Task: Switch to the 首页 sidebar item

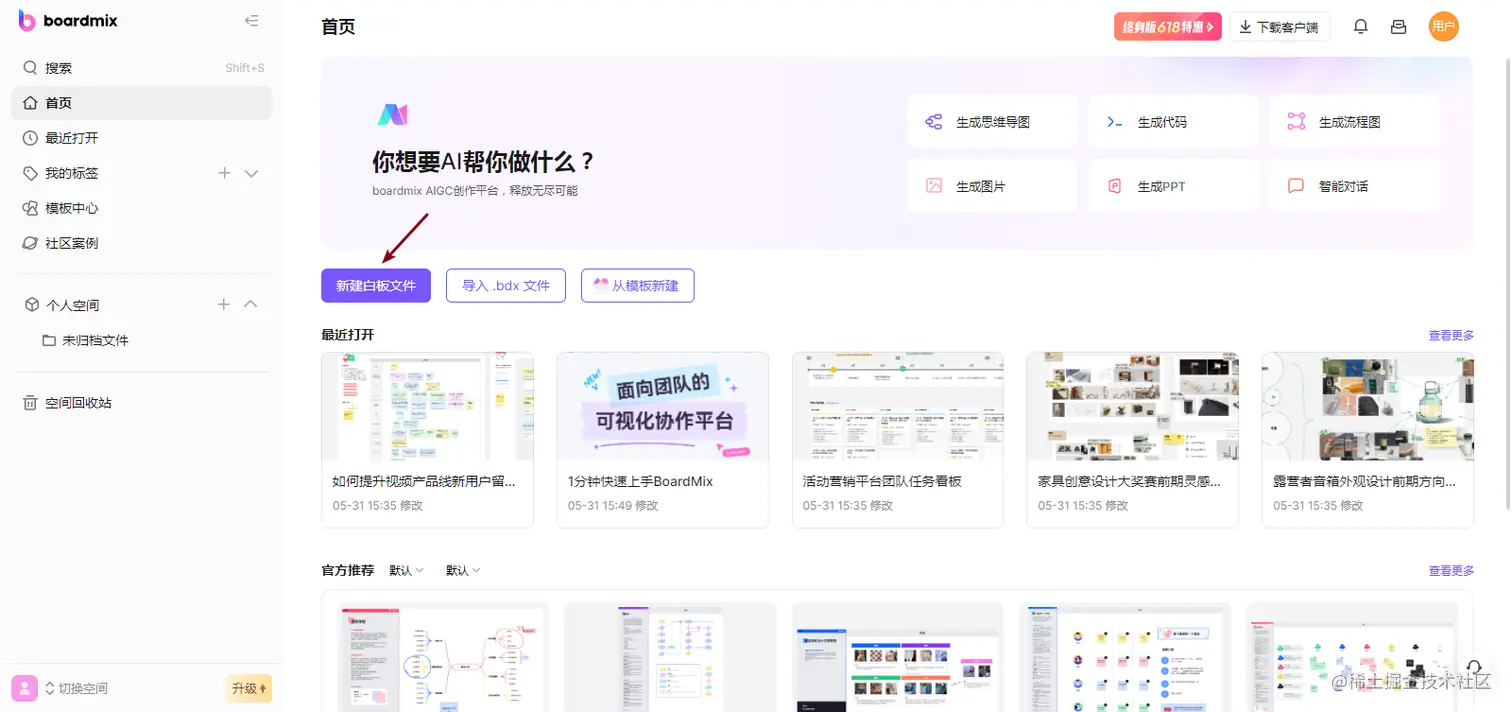Action: pos(58,102)
